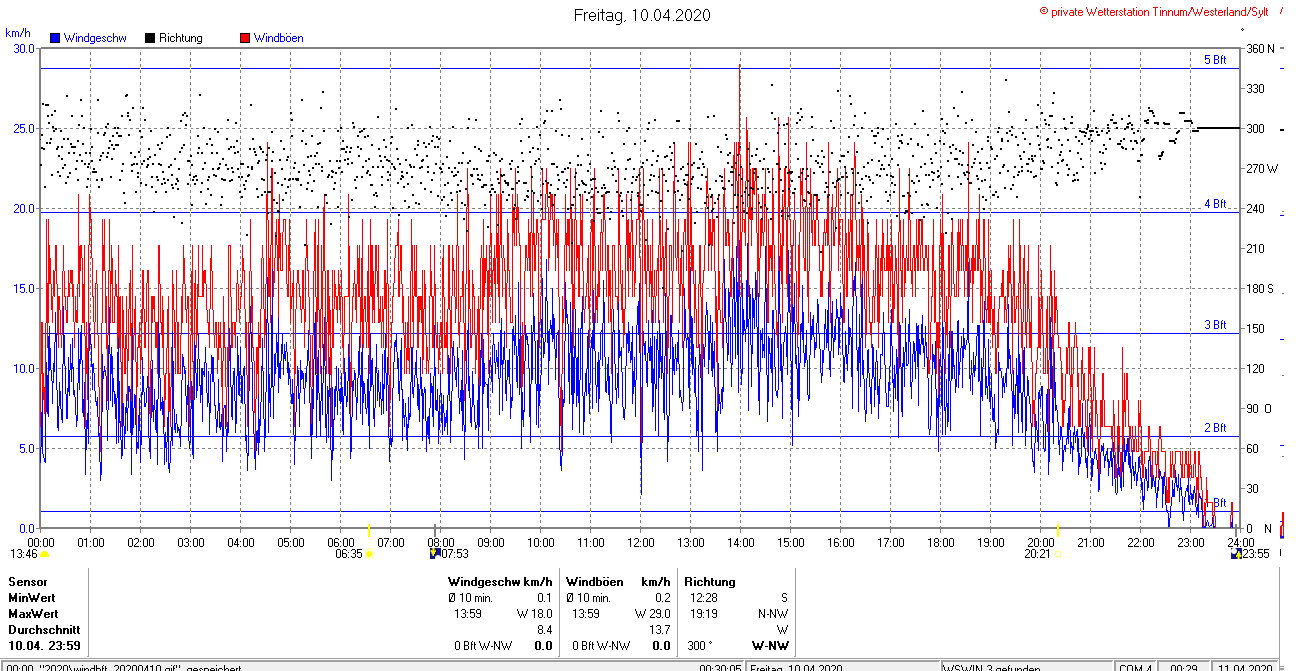The image size is (1310, 671).
Task: Click the MinWert row label
Action: pos(33,597)
